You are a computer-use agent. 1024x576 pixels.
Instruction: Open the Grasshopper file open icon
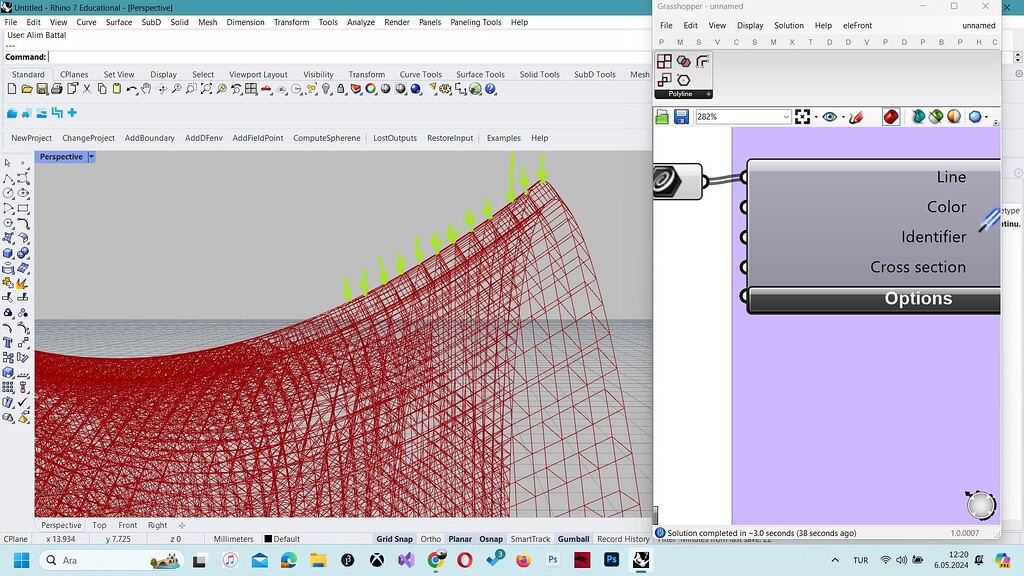click(661, 117)
